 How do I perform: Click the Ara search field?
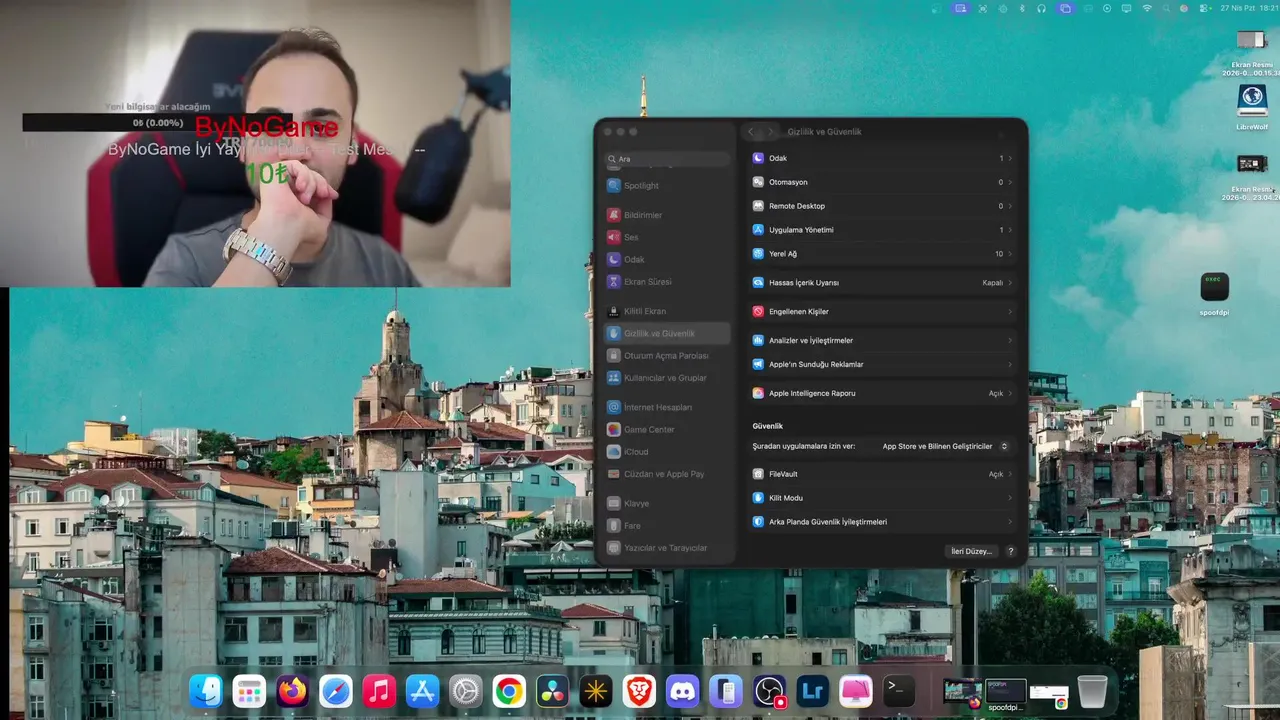[668, 159]
